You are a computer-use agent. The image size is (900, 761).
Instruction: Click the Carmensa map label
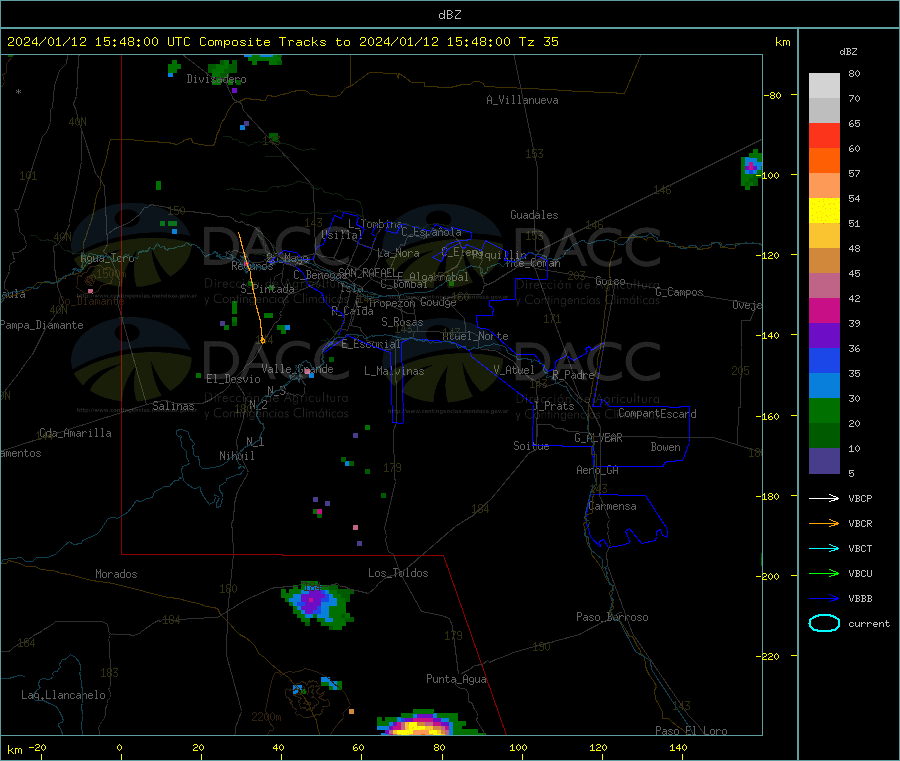pos(612,507)
